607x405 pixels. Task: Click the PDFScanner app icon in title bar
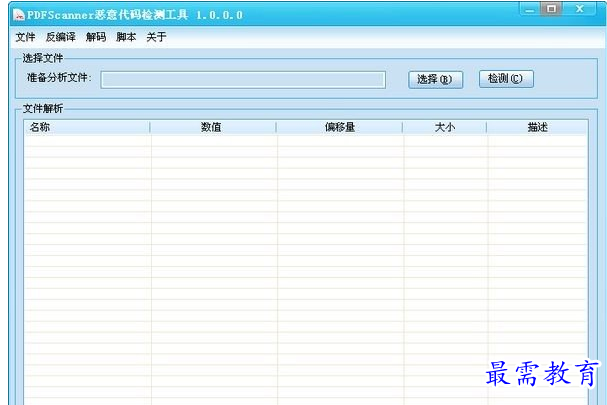click(x=19, y=15)
